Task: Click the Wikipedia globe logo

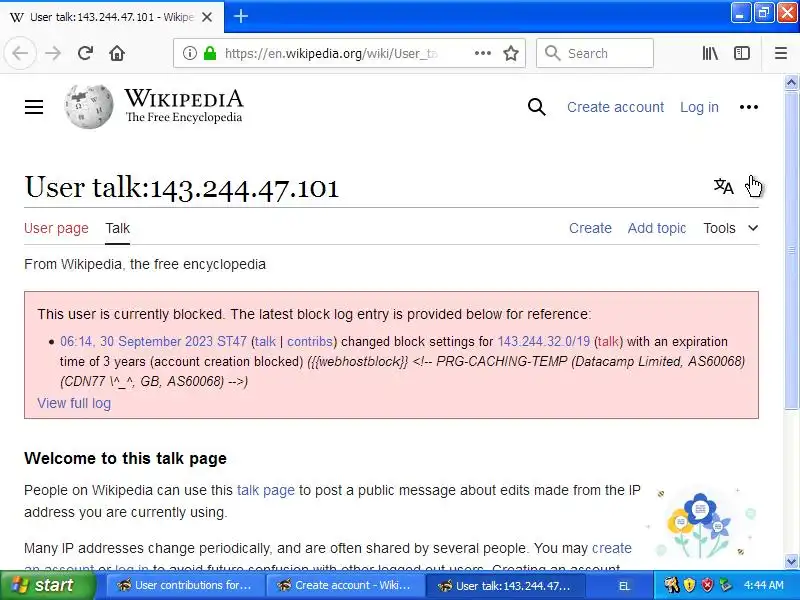Action: pos(89,107)
